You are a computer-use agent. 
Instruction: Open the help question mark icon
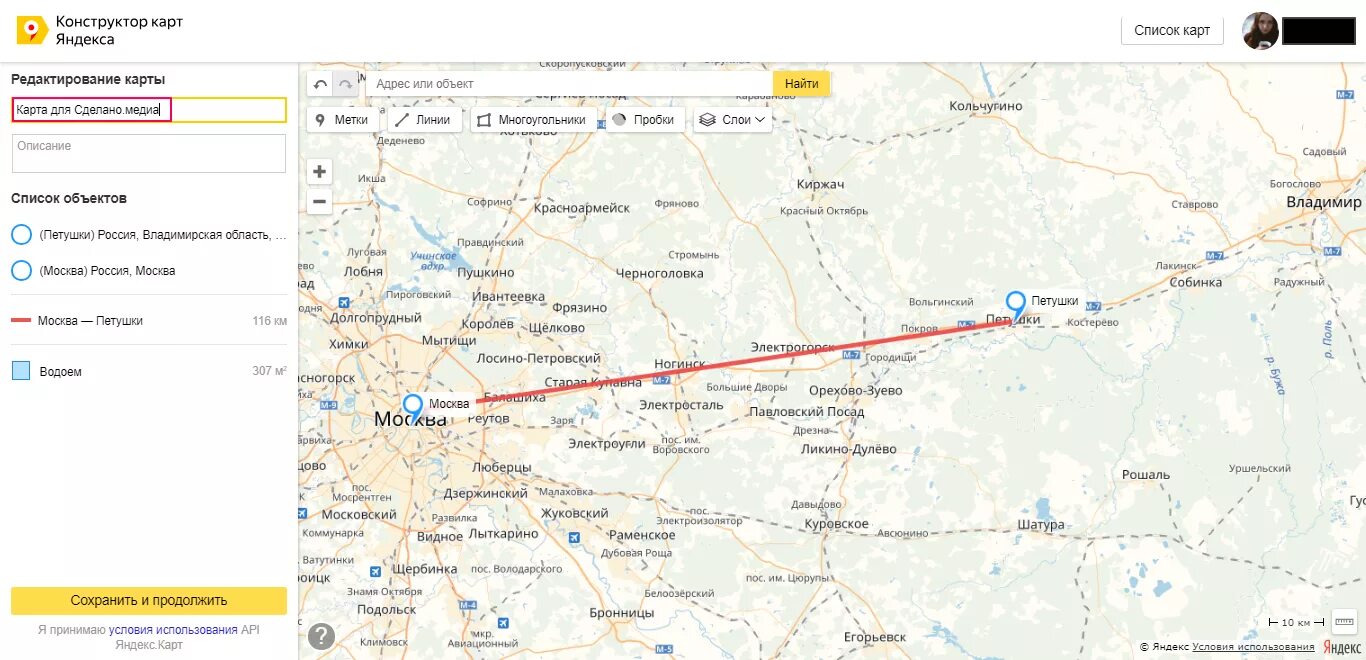321,636
